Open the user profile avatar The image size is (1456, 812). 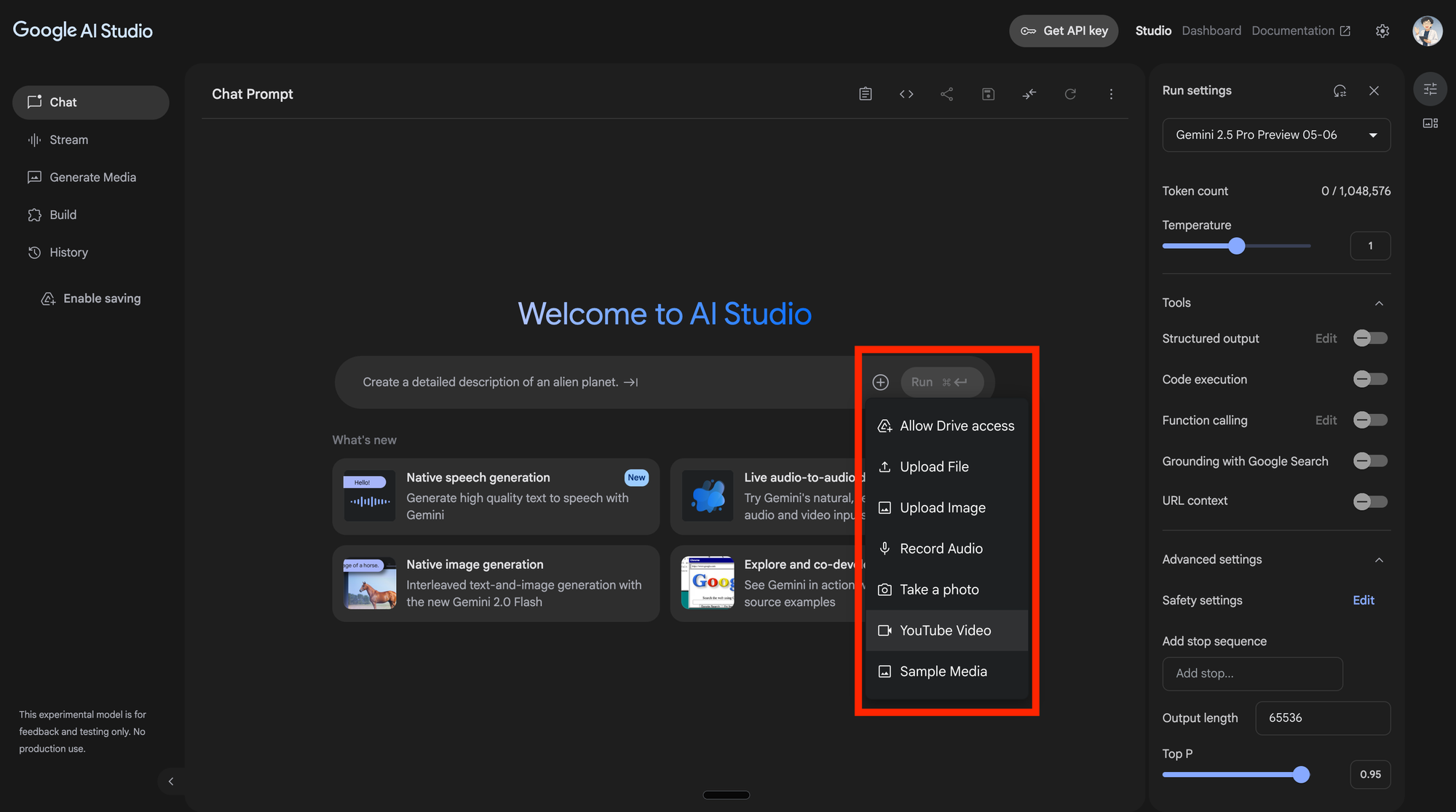1428,31
